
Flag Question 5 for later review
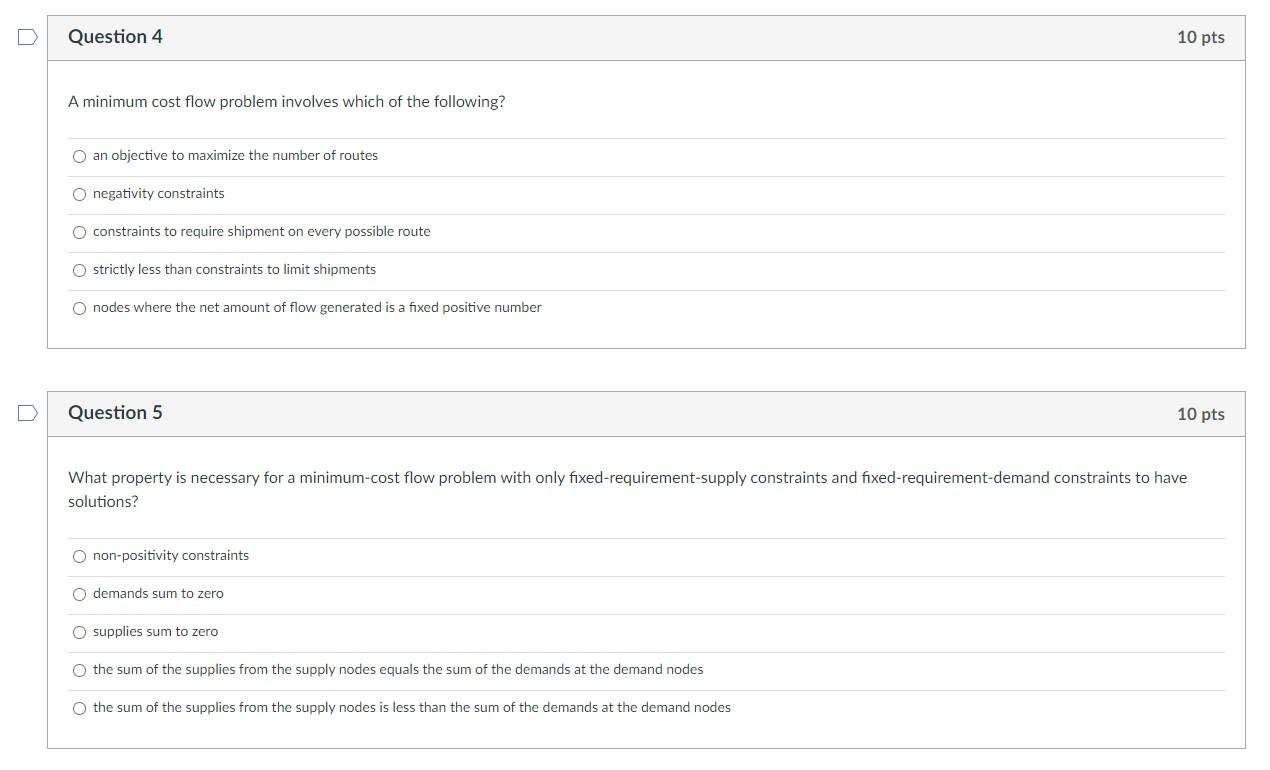point(27,412)
